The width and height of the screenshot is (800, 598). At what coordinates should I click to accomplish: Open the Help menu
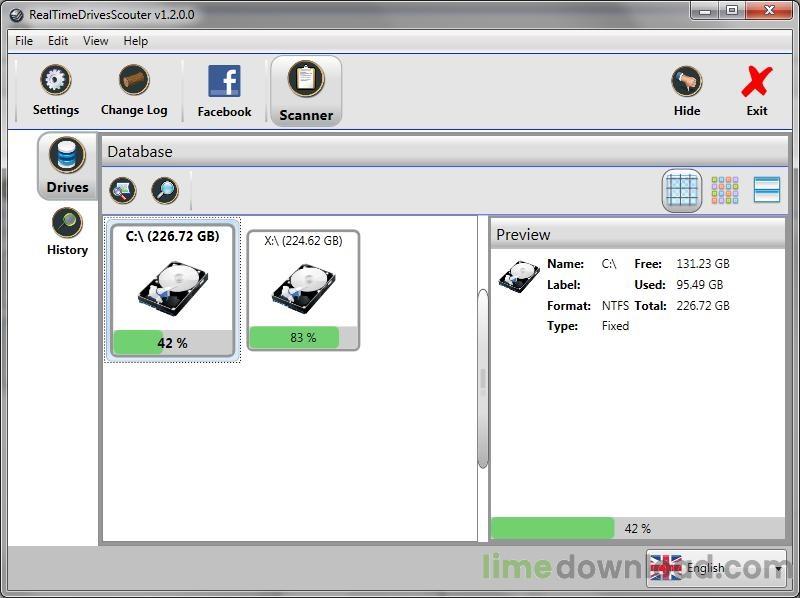[136, 41]
